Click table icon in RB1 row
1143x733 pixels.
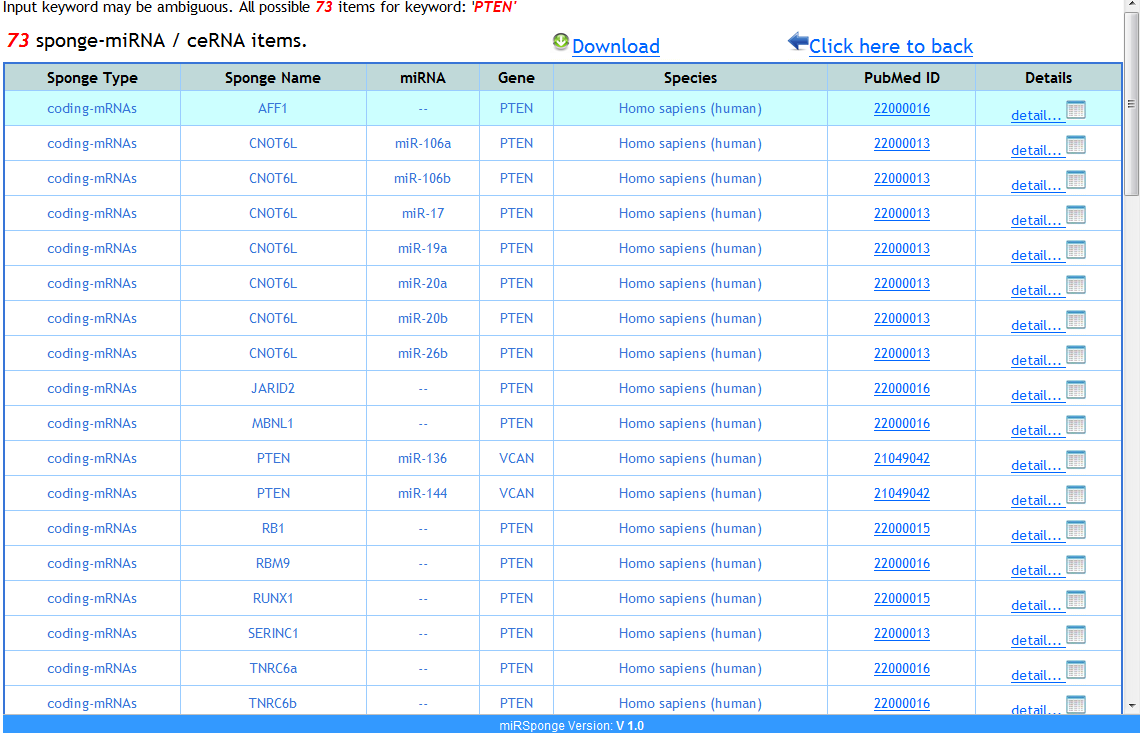1076,530
